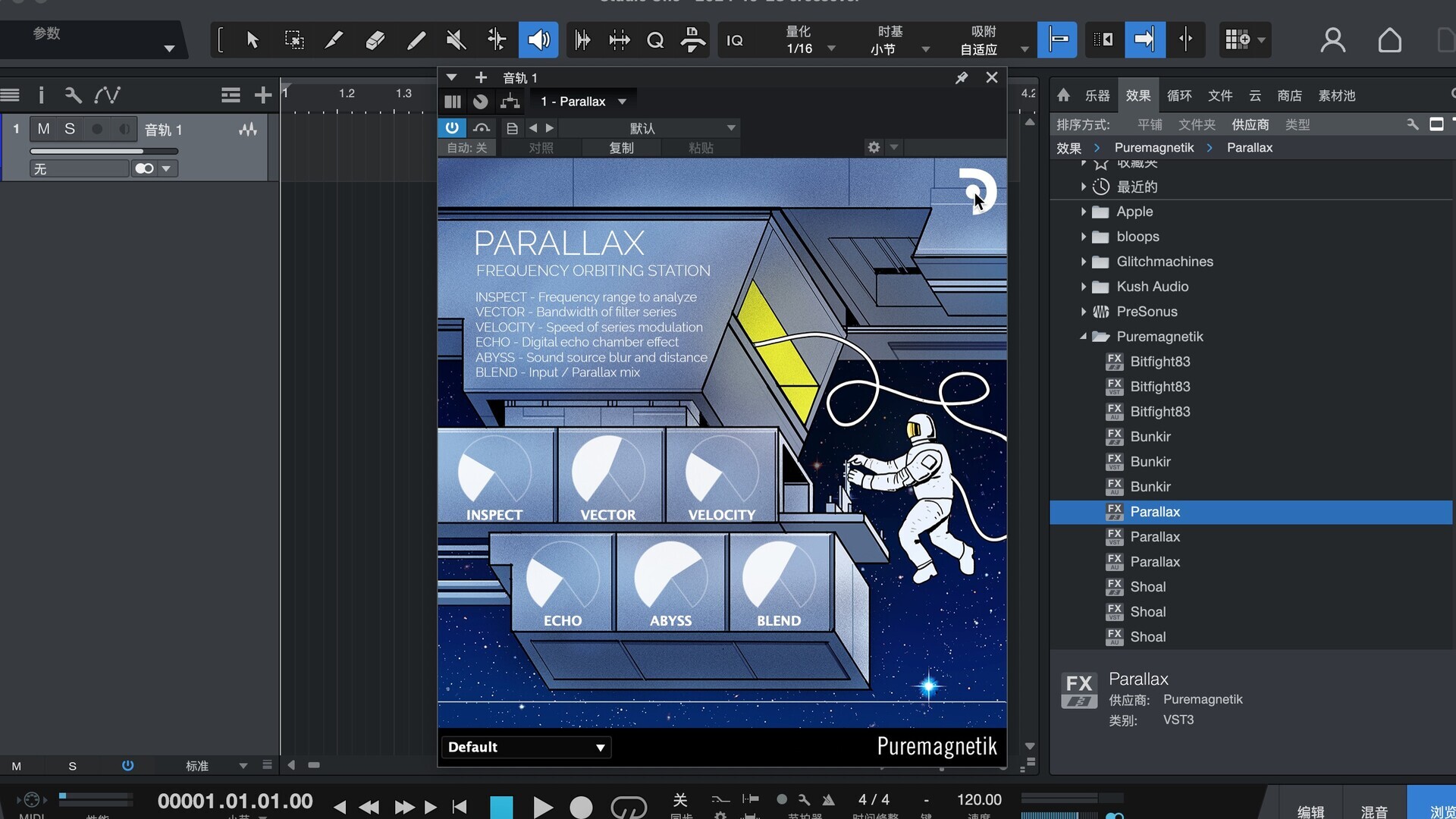This screenshot has height=819, width=1456.
Task: Click the record button in transport
Action: pyautogui.click(x=581, y=808)
